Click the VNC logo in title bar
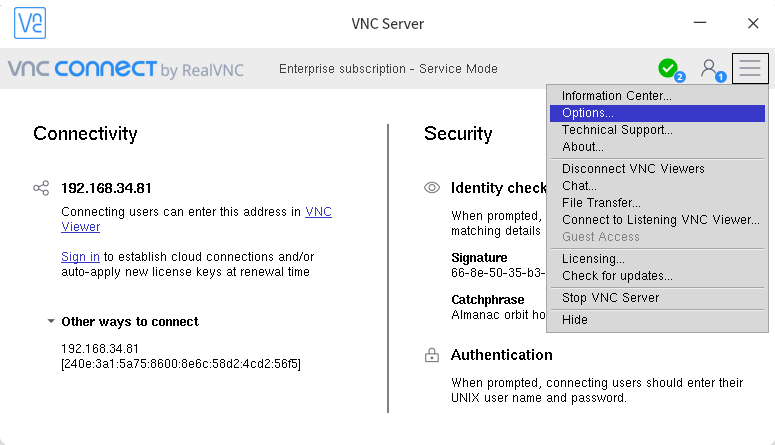The image size is (775, 445). [x=29, y=23]
